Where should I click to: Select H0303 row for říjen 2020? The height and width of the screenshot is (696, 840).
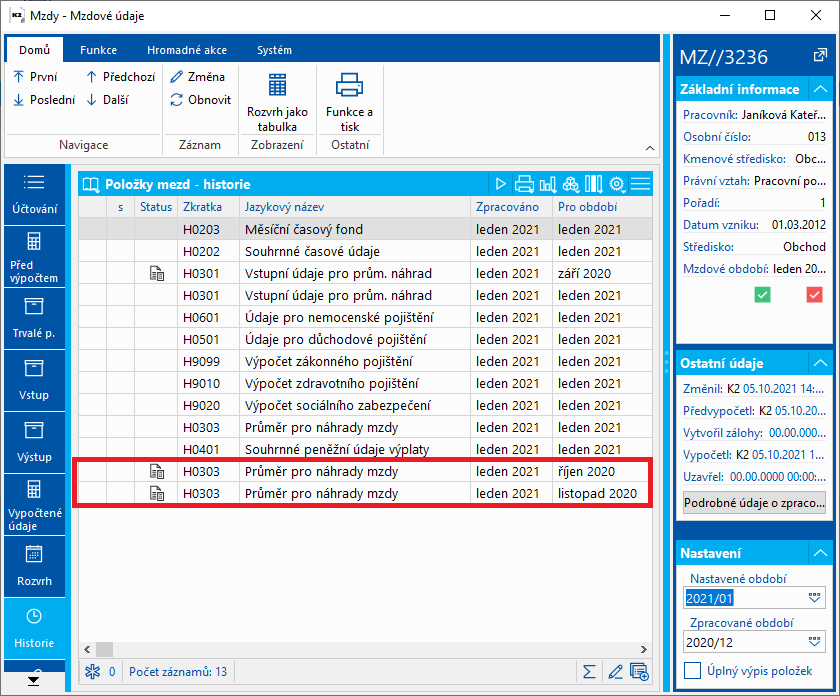[x=365, y=472]
